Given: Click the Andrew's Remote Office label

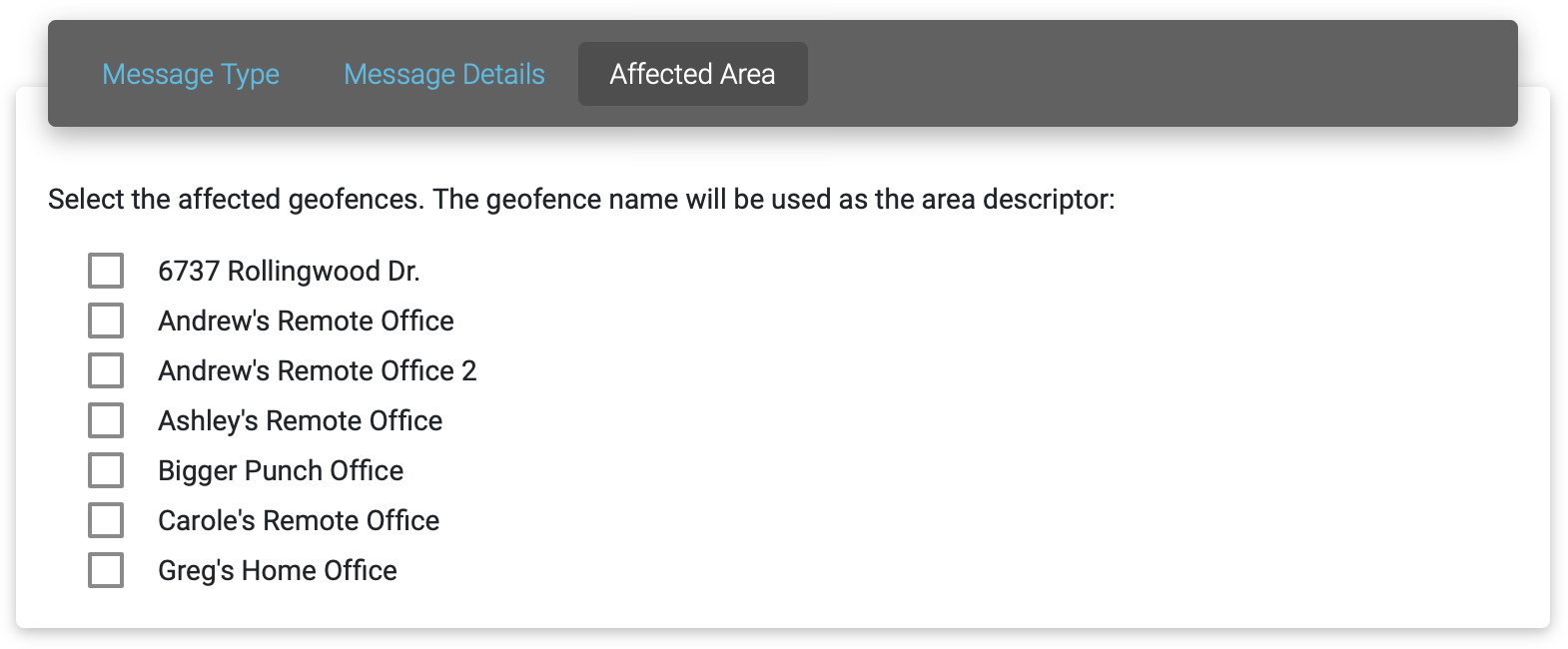Looking at the screenshot, I should coord(306,321).
